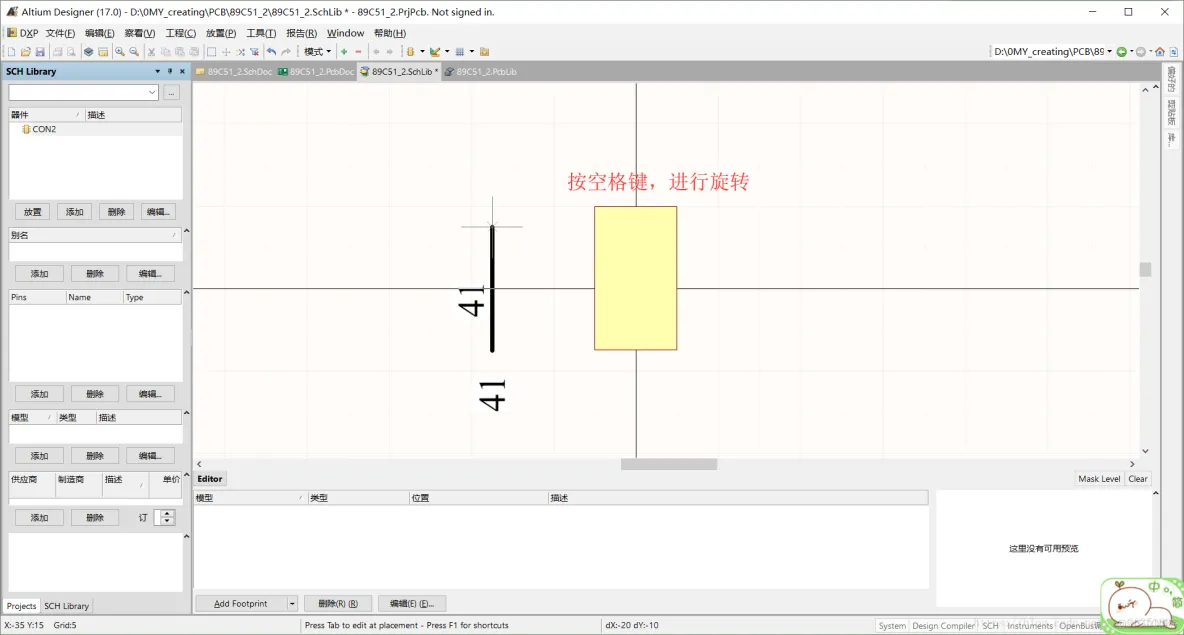Image resolution: width=1184 pixels, height=635 pixels.
Task: Collapse the 别名 alias section chevron
Action: pos(187,231)
